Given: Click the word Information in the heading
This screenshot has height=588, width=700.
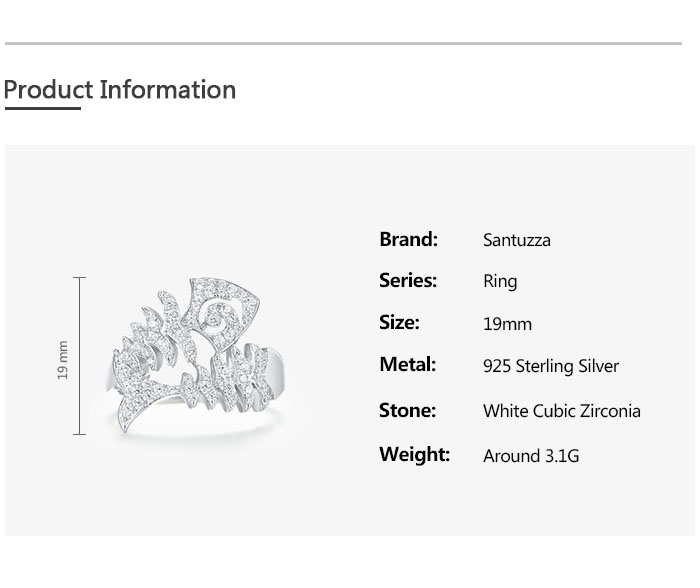Looking at the screenshot, I should pos(168,90).
